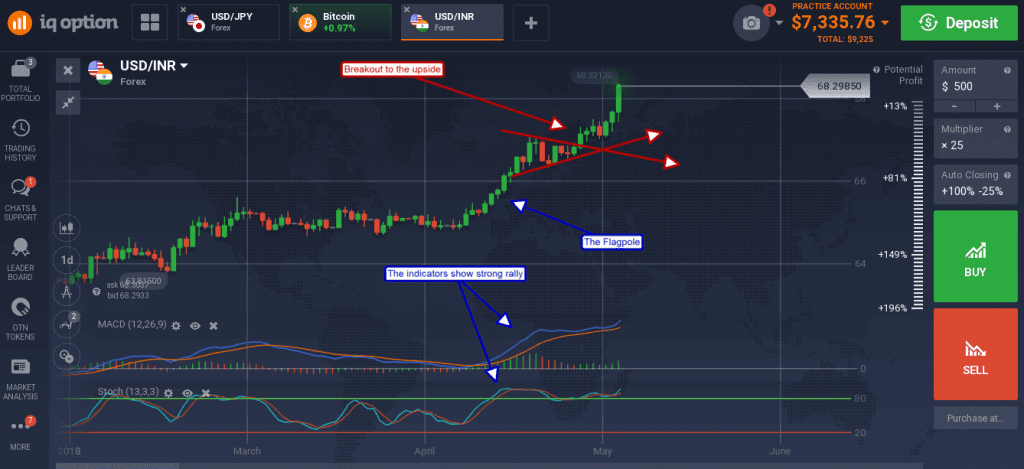Click the red SELL button
This screenshot has width=1024, height=469.
(x=975, y=354)
